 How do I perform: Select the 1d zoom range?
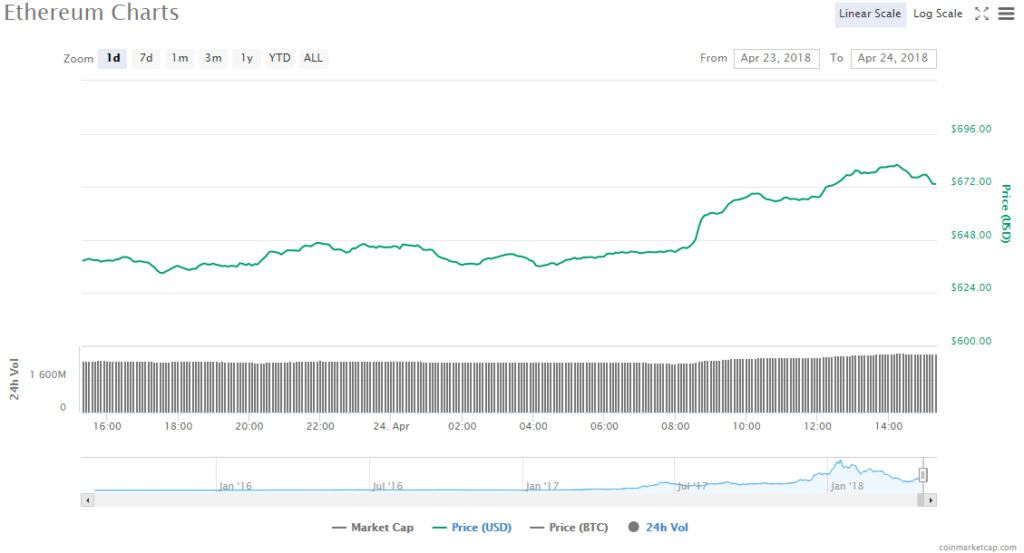pyautogui.click(x=113, y=58)
